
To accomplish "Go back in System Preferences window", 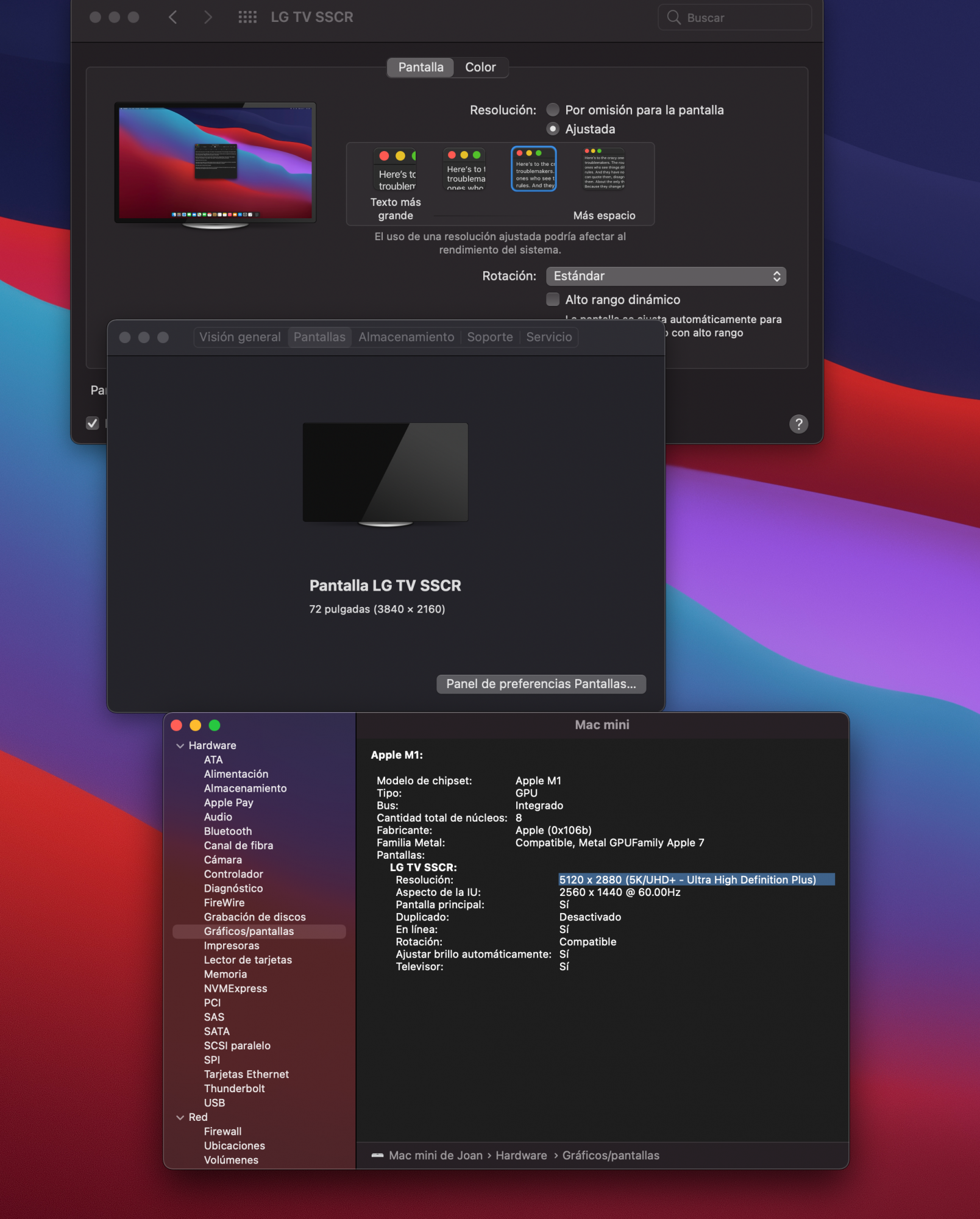I will [173, 17].
